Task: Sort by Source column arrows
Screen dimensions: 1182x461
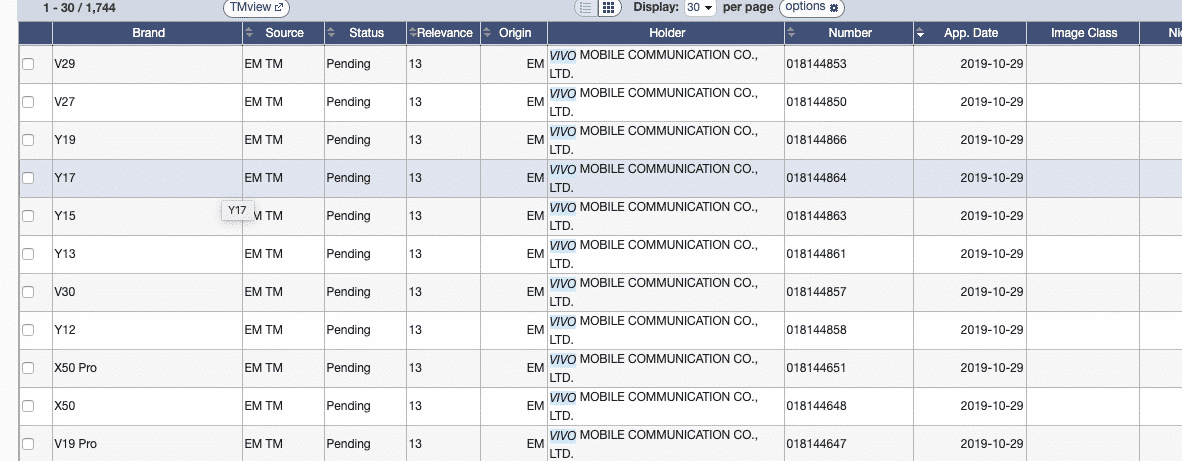Action: pos(250,33)
